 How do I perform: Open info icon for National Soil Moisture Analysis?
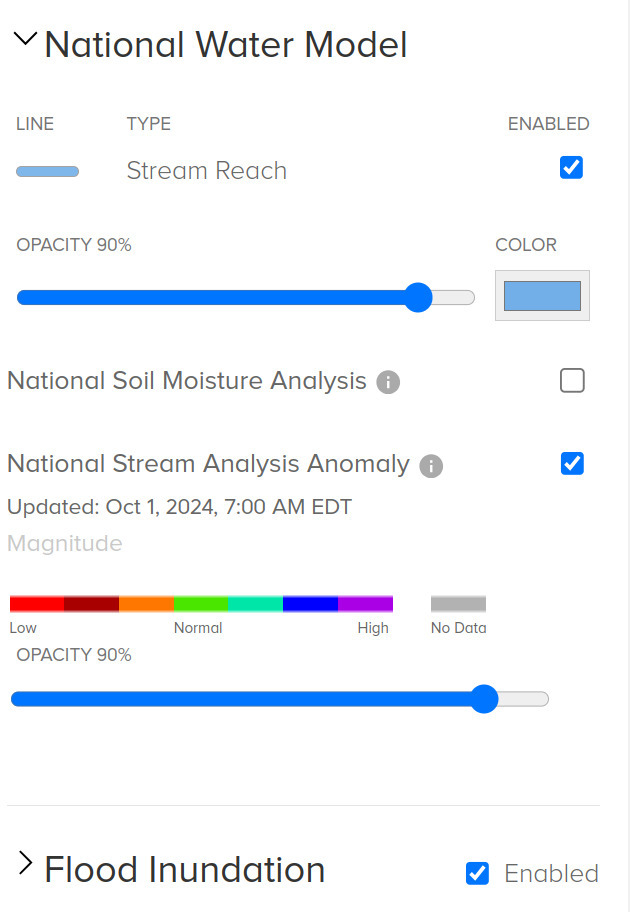click(x=389, y=382)
